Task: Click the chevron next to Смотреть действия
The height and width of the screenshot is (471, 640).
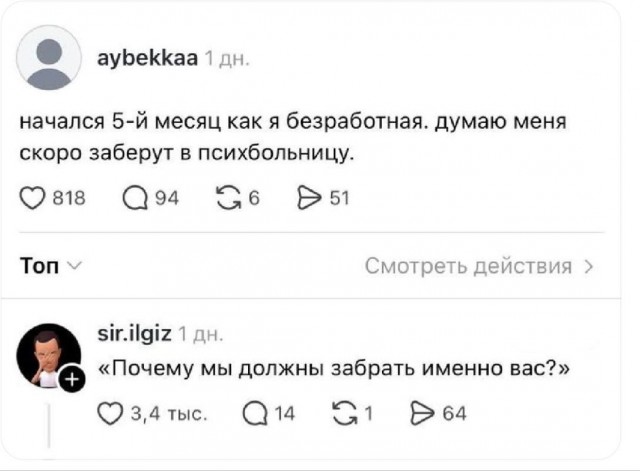Action: point(588,266)
